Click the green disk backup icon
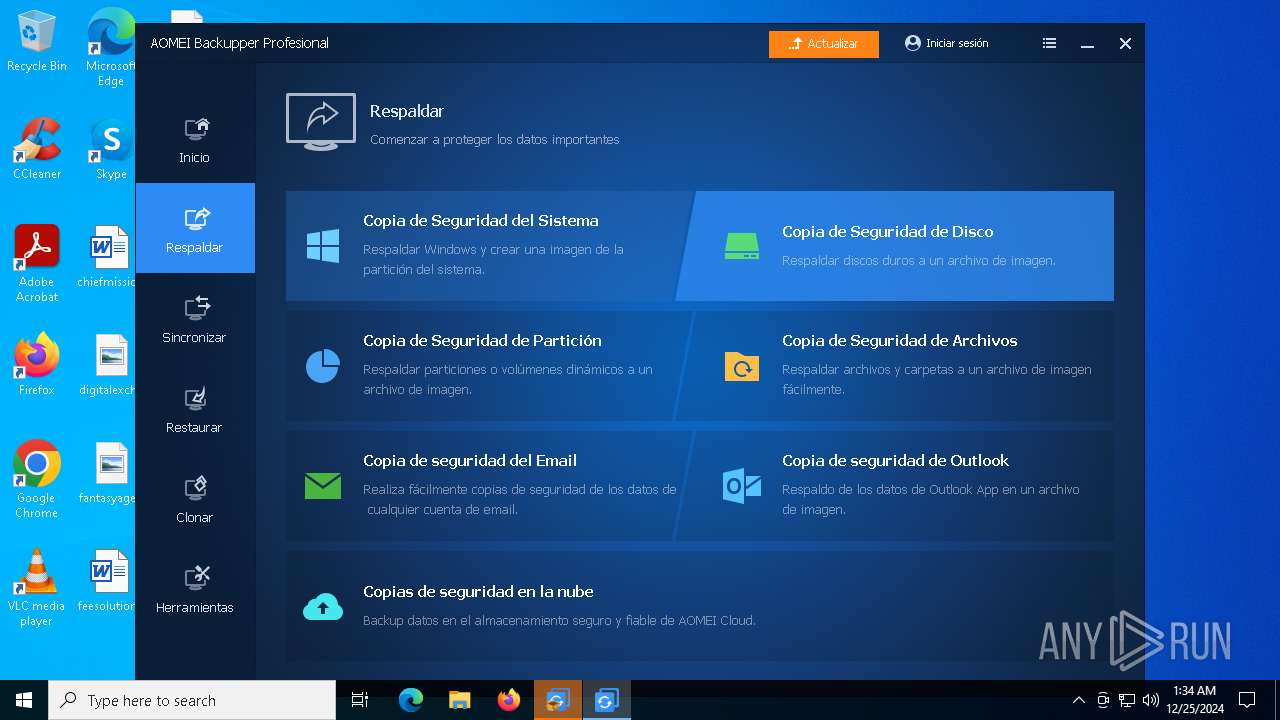 (742, 246)
